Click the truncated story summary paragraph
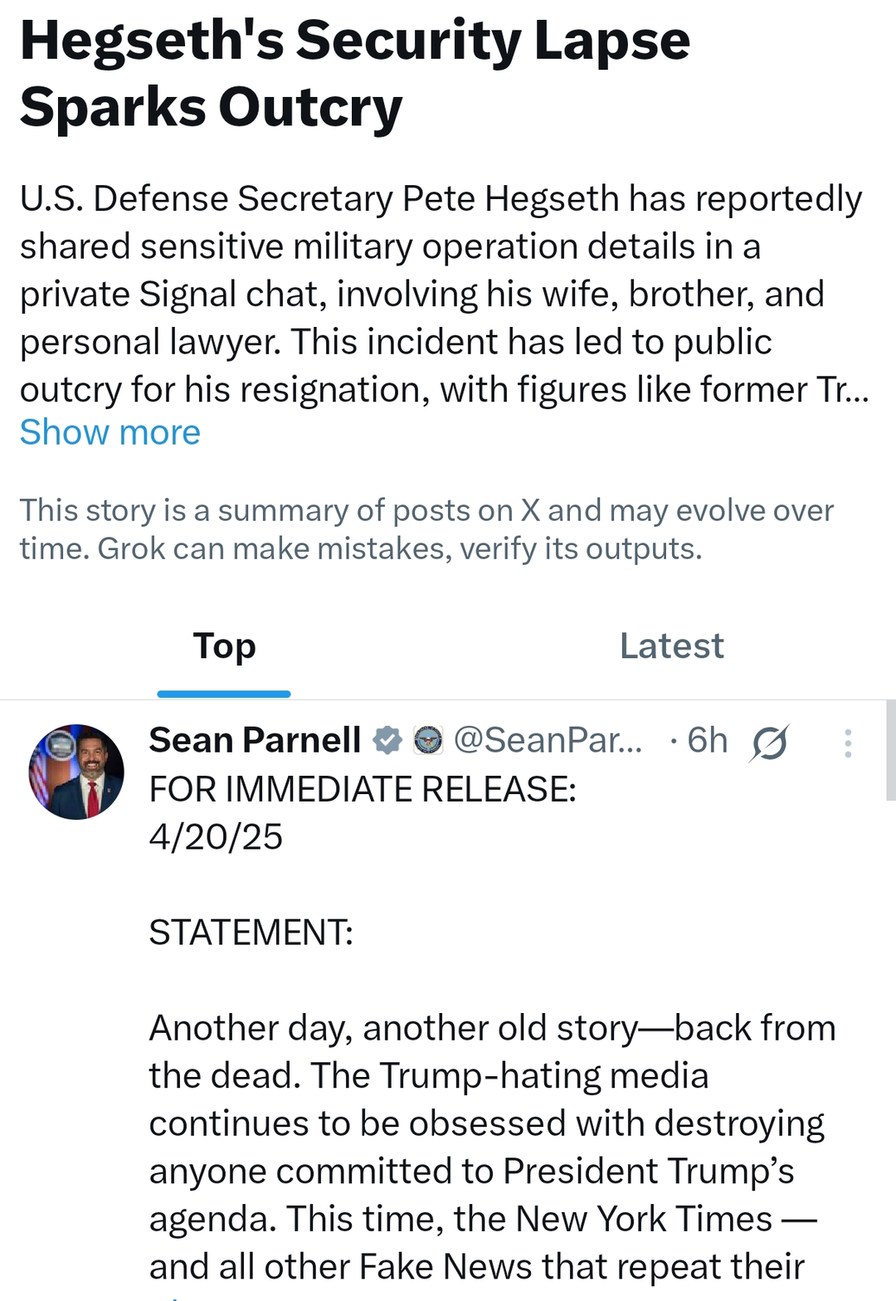The width and height of the screenshot is (896, 1301). click(x=440, y=294)
